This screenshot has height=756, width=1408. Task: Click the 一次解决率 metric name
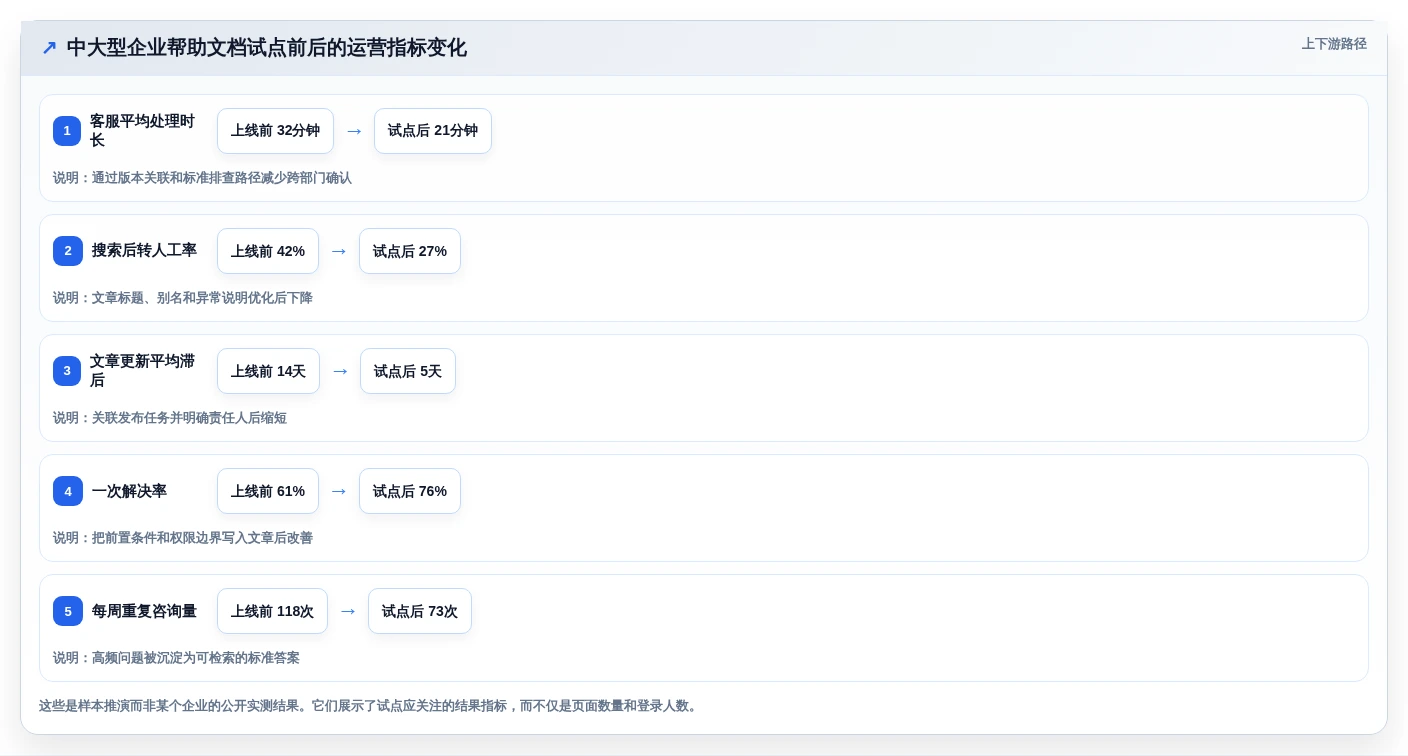click(129, 491)
